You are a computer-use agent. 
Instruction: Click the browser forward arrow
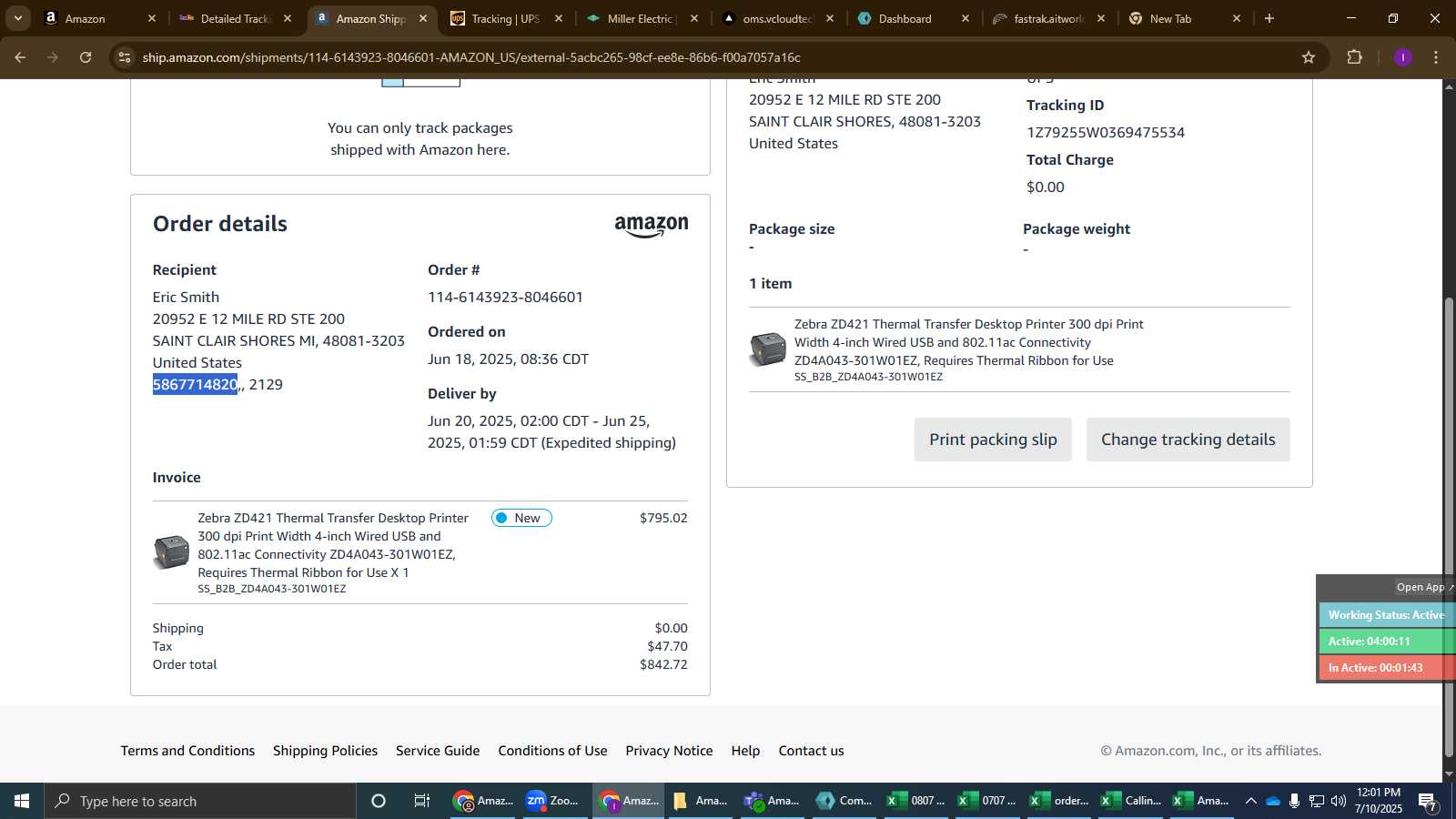(53, 57)
